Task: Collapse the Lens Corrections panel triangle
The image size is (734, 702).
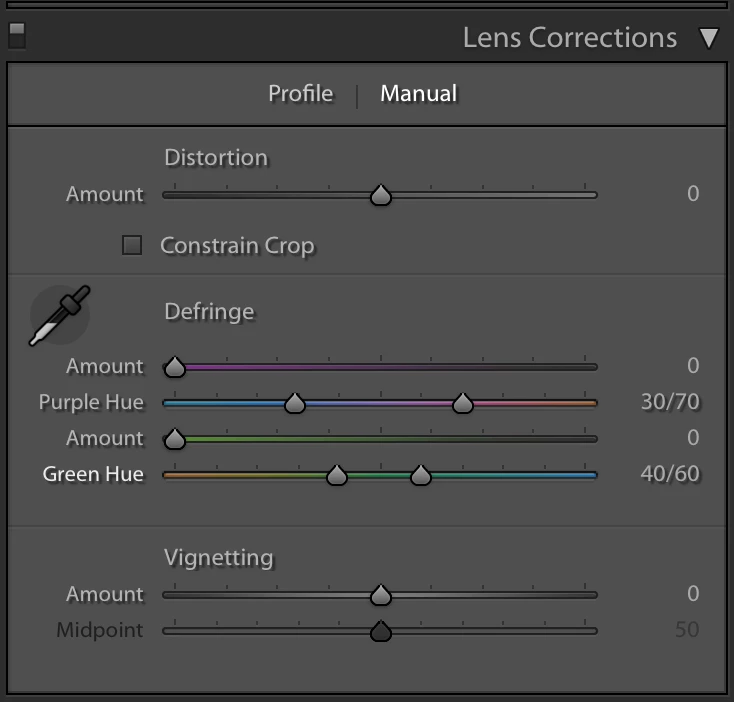Action: (x=709, y=38)
